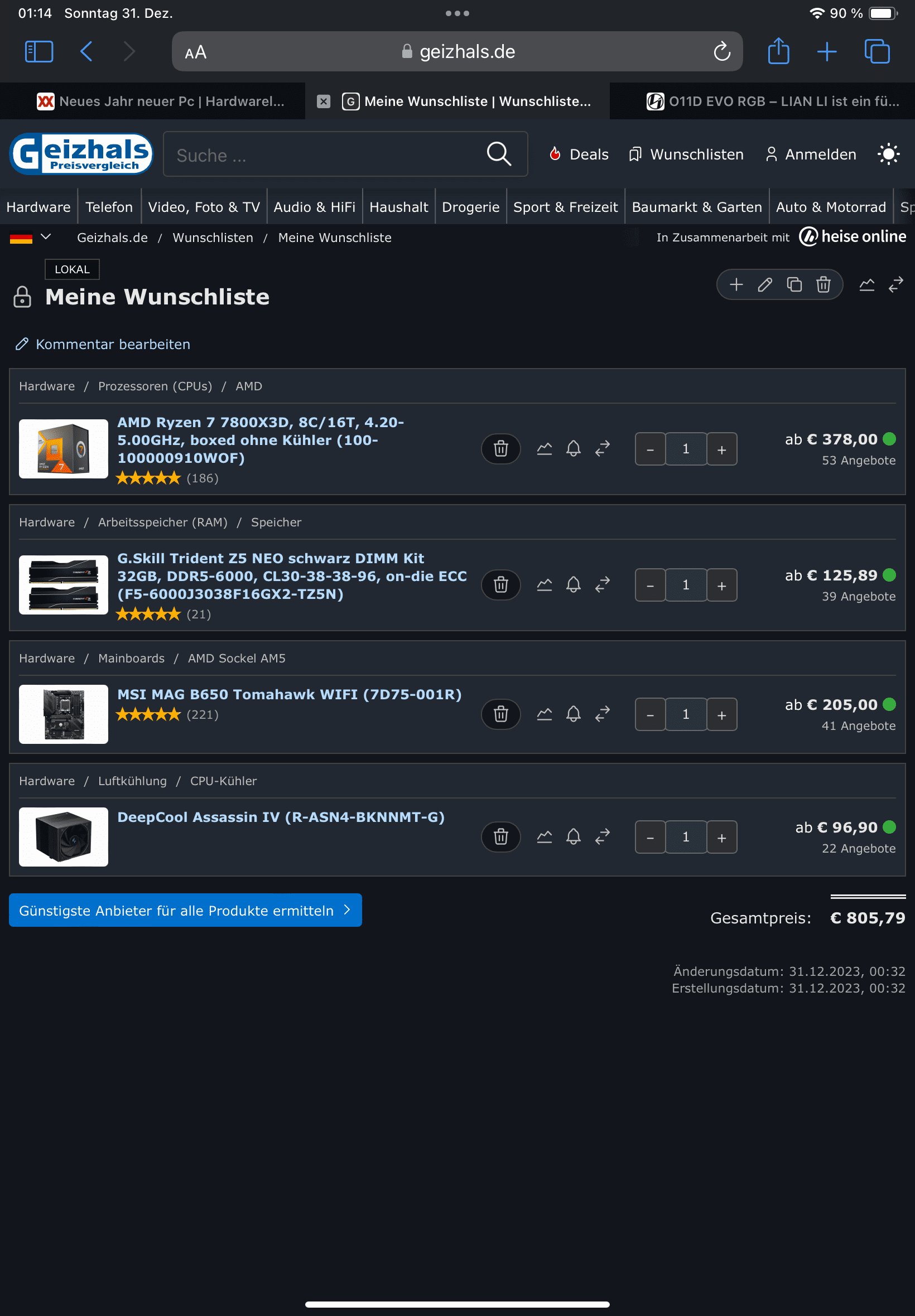Add a new wishlist with plus icon
This screenshot has height=1316, width=915.
coord(736,285)
